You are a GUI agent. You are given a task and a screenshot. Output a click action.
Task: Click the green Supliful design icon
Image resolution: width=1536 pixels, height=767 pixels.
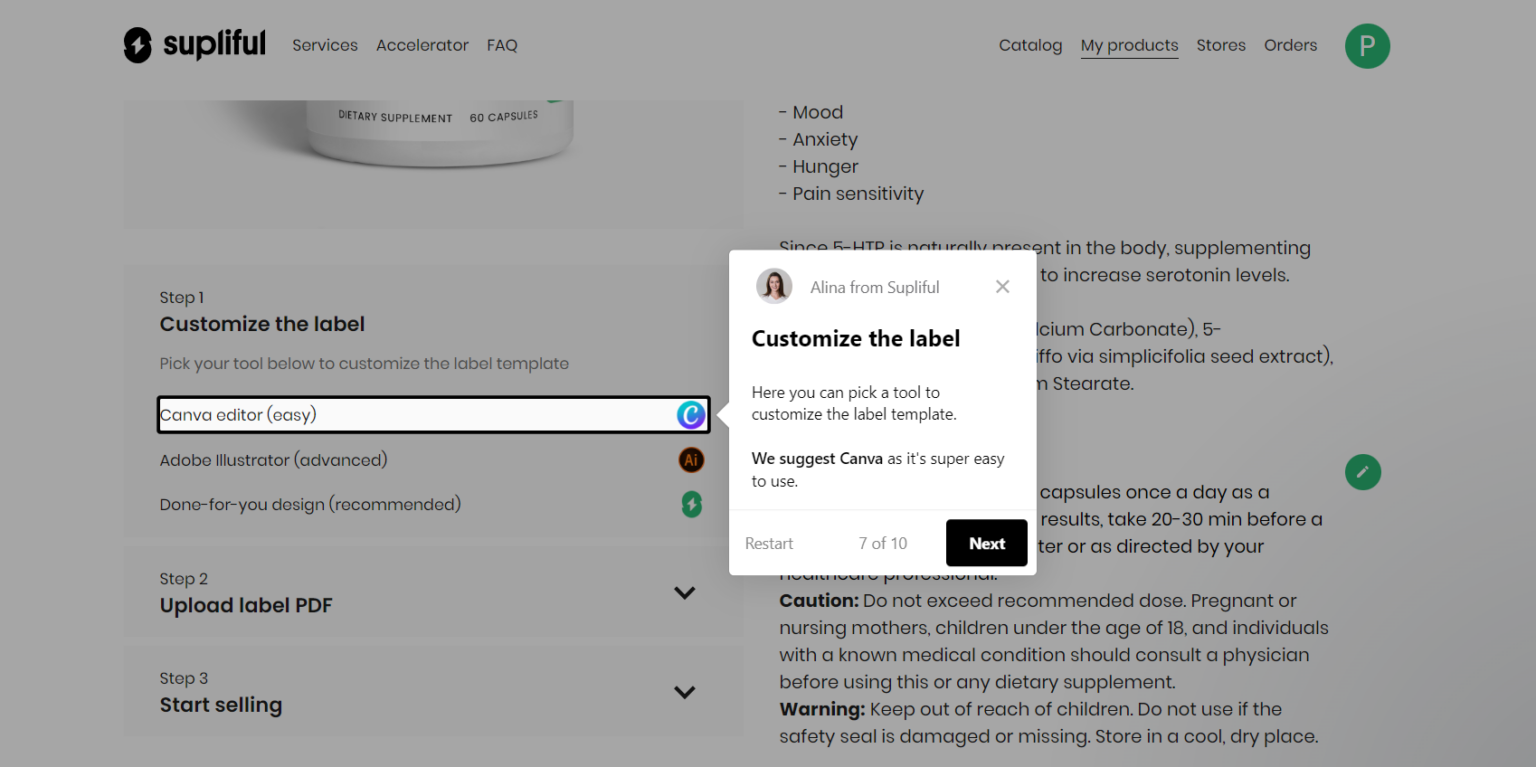[x=691, y=505]
